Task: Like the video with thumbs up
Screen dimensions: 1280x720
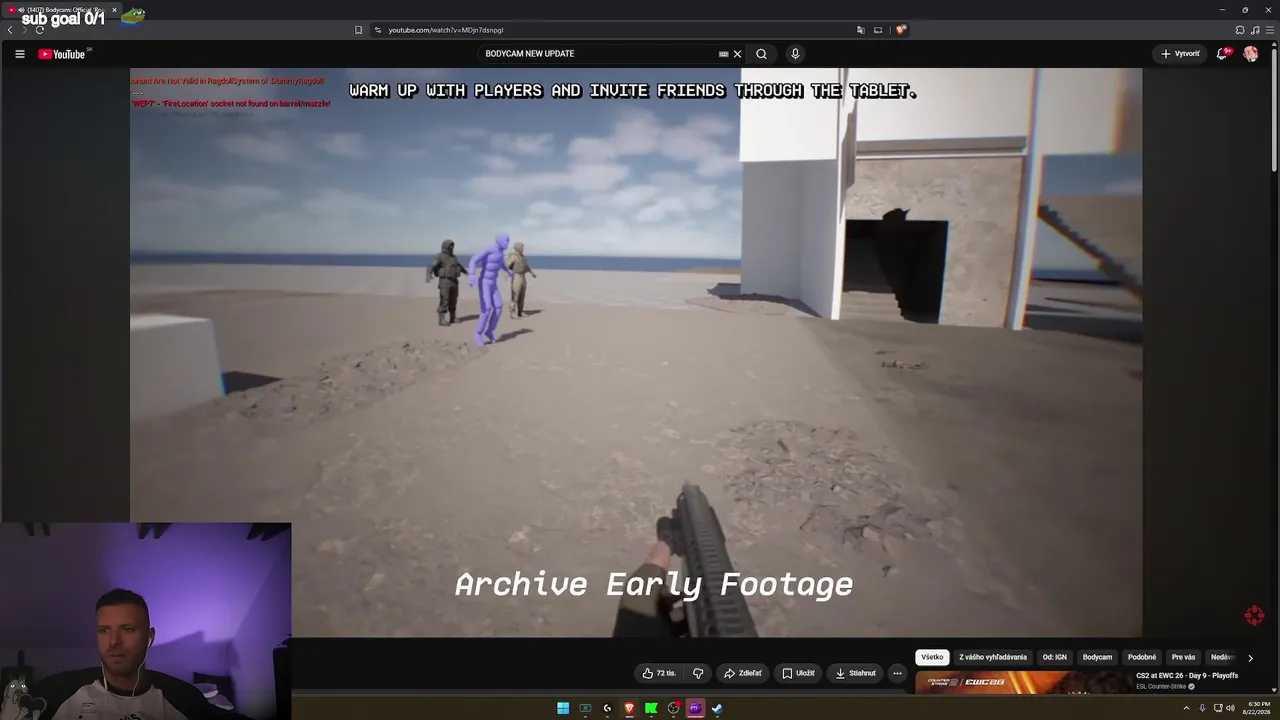Action: coord(659,673)
